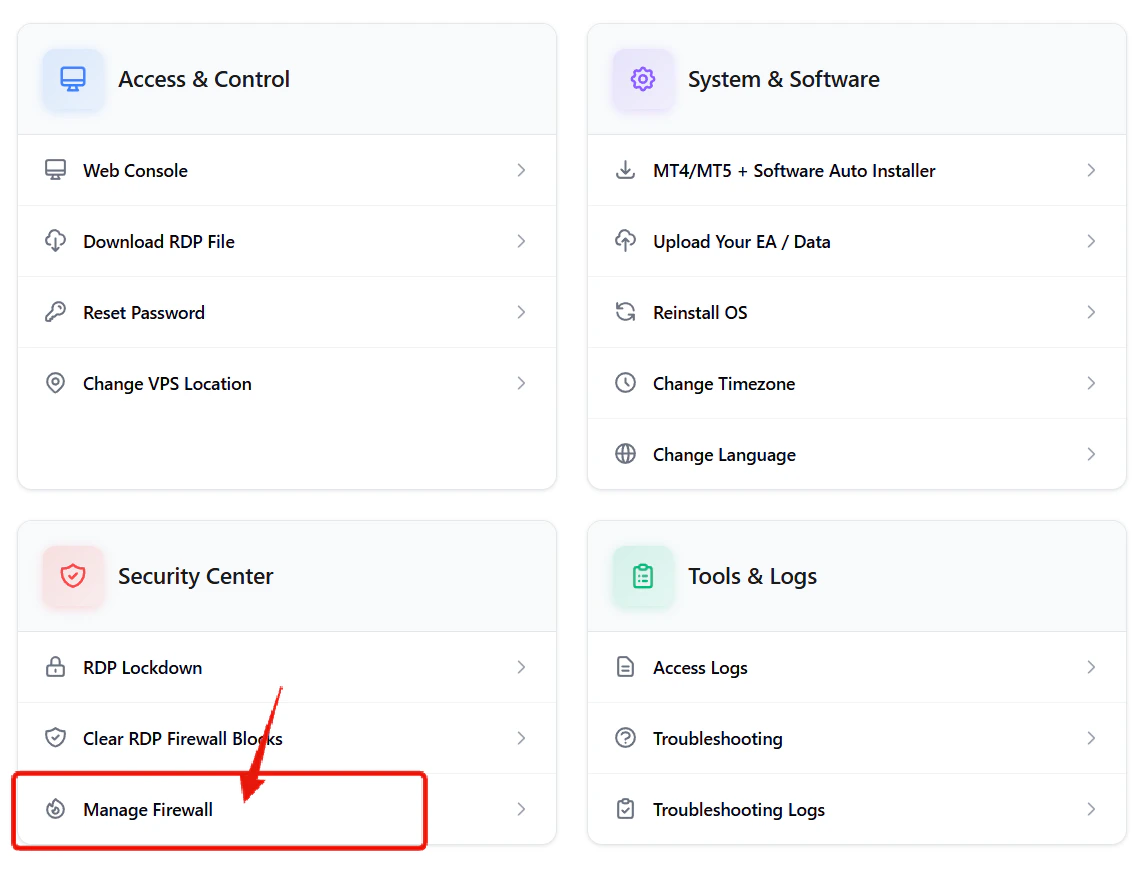Click the Upload Your EA upload icon
This screenshot has height=869, width=1143.
tap(625, 241)
